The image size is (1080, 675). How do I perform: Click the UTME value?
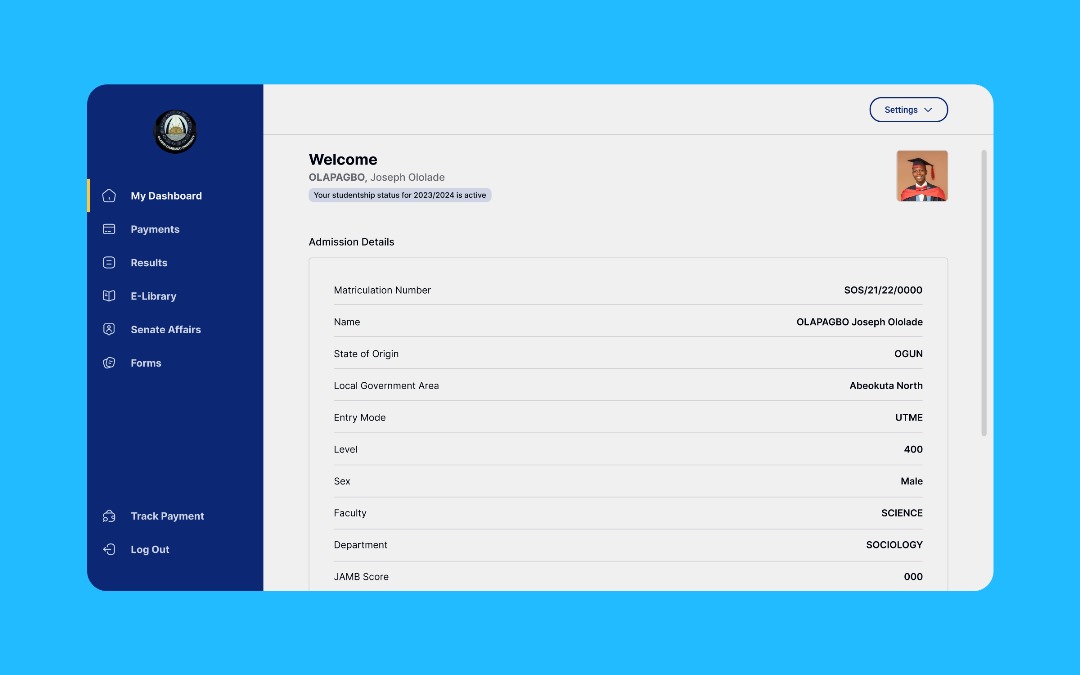click(x=908, y=417)
